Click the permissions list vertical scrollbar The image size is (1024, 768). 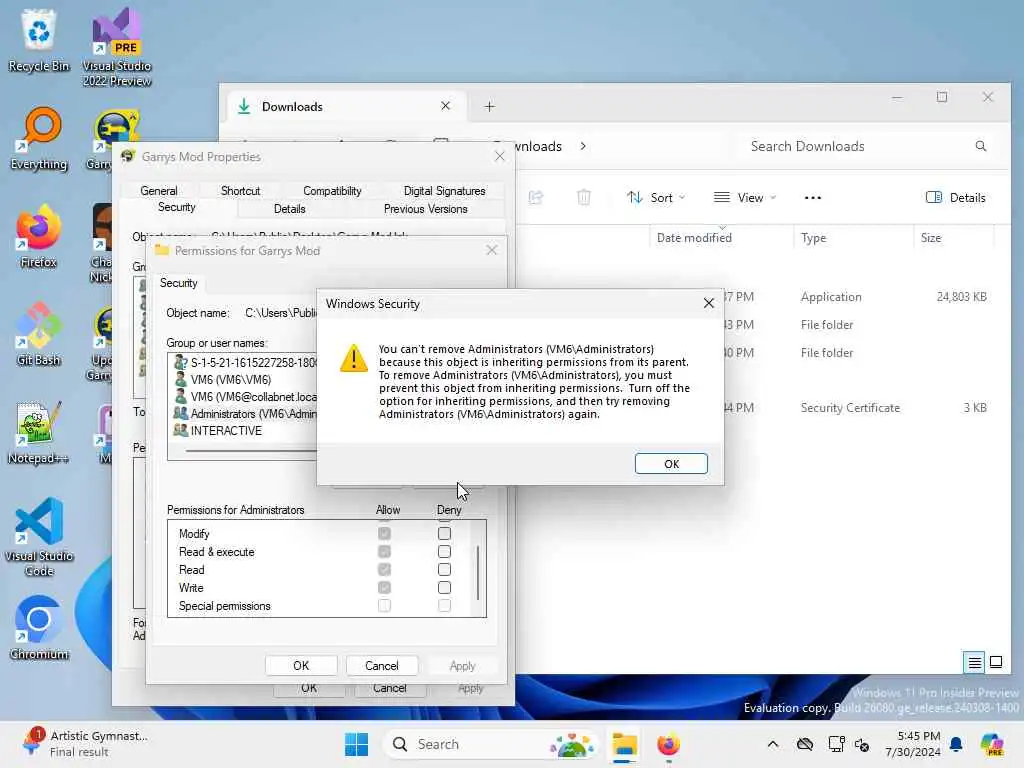tap(478, 572)
